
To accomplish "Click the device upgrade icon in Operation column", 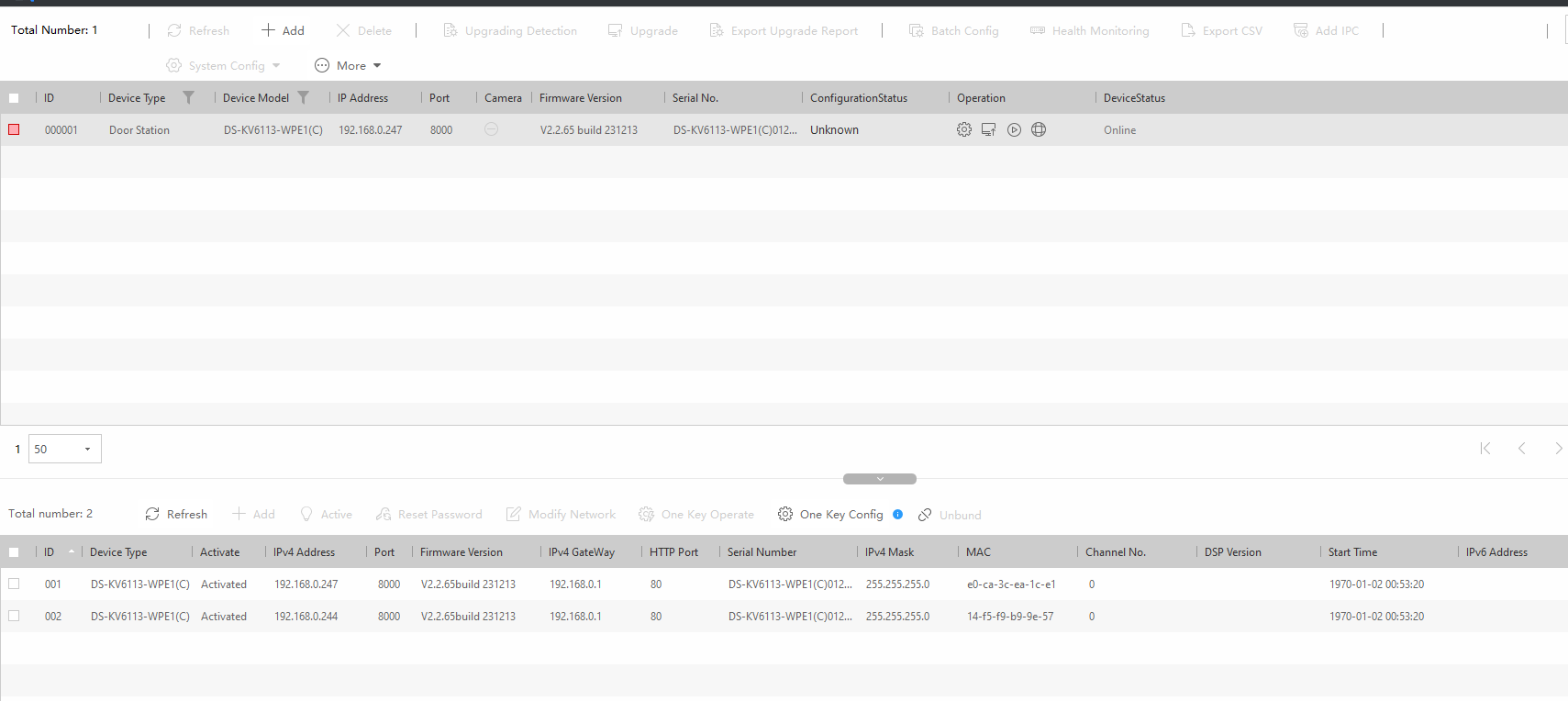I will (x=988, y=130).
